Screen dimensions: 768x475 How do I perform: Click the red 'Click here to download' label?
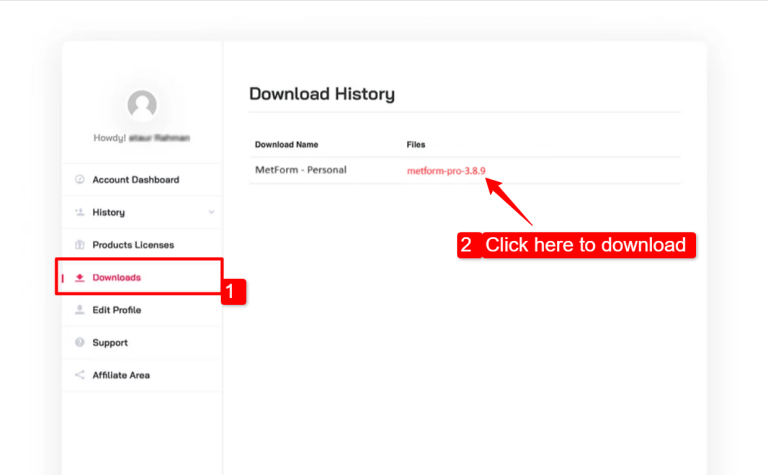pyautogui.click(x=586, y=245)
